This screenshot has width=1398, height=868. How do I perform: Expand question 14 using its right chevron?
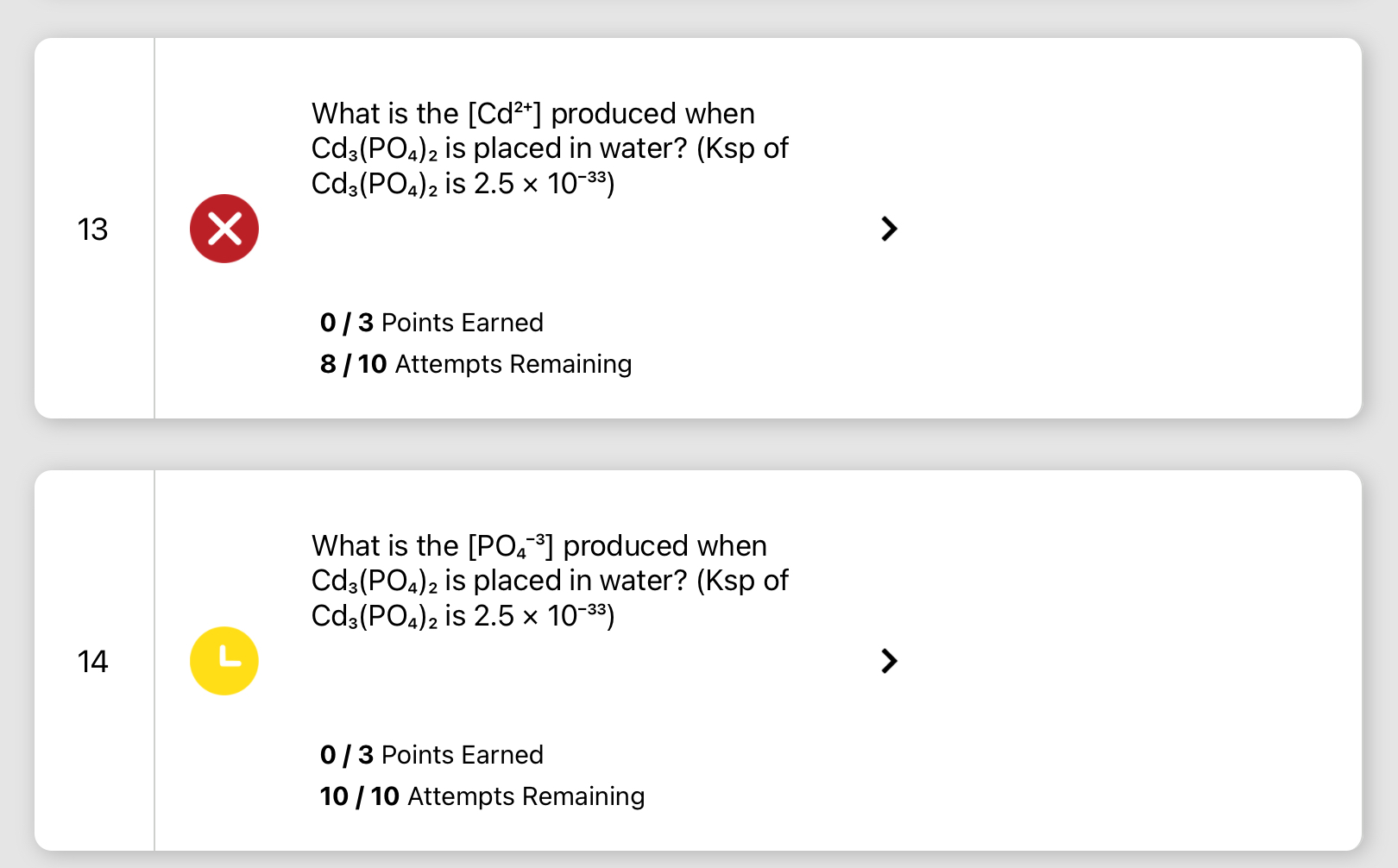pos(890,661)
